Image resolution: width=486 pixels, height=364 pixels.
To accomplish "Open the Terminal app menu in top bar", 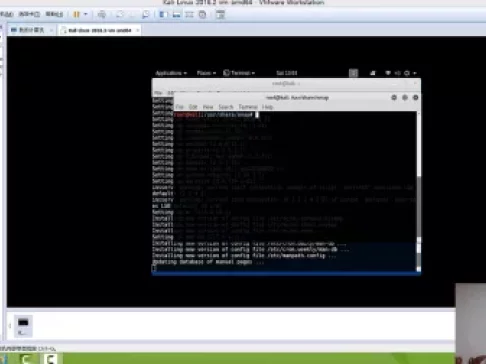I will 239,73.
